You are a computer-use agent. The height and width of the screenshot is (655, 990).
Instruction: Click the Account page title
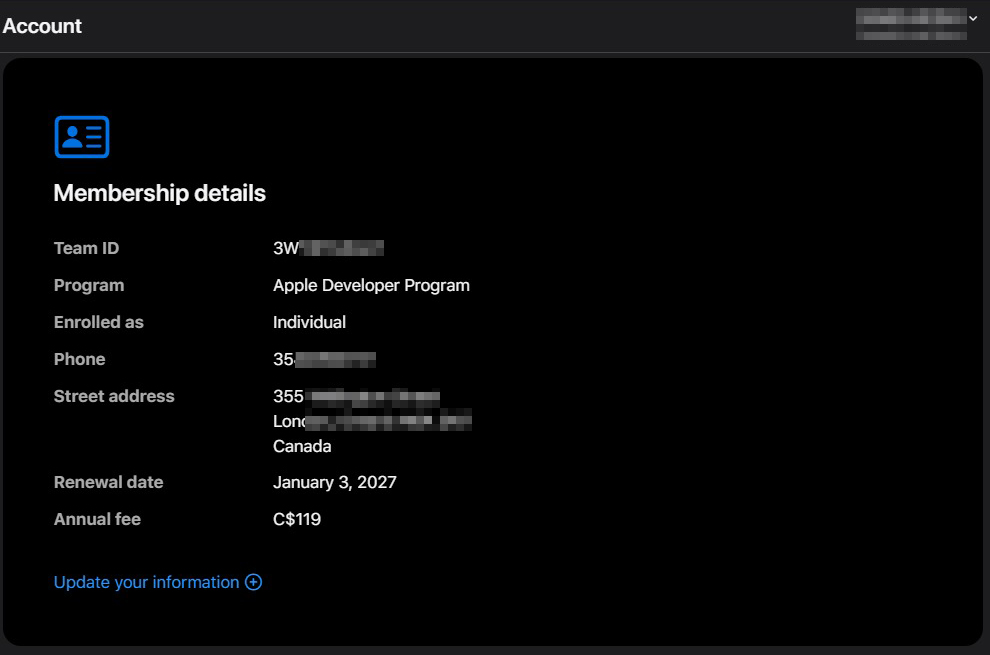[x=42, y=26]
